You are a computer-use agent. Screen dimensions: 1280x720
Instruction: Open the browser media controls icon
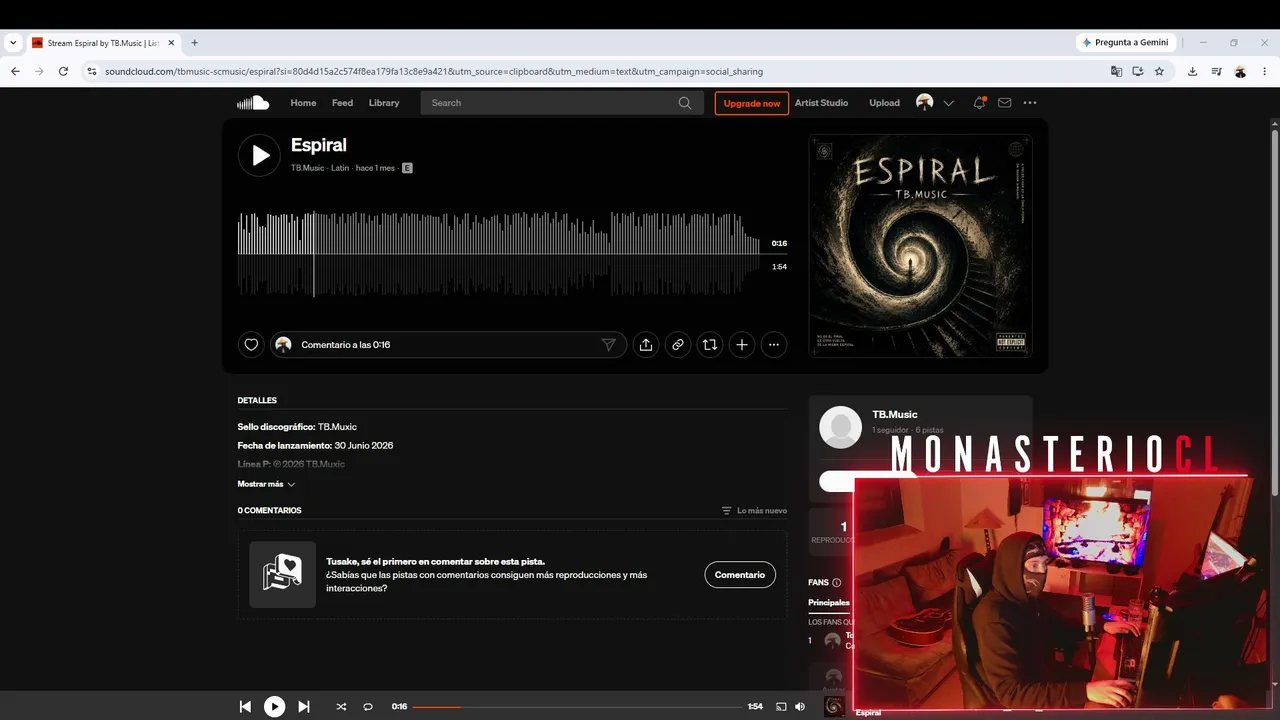click(1216, 72)
